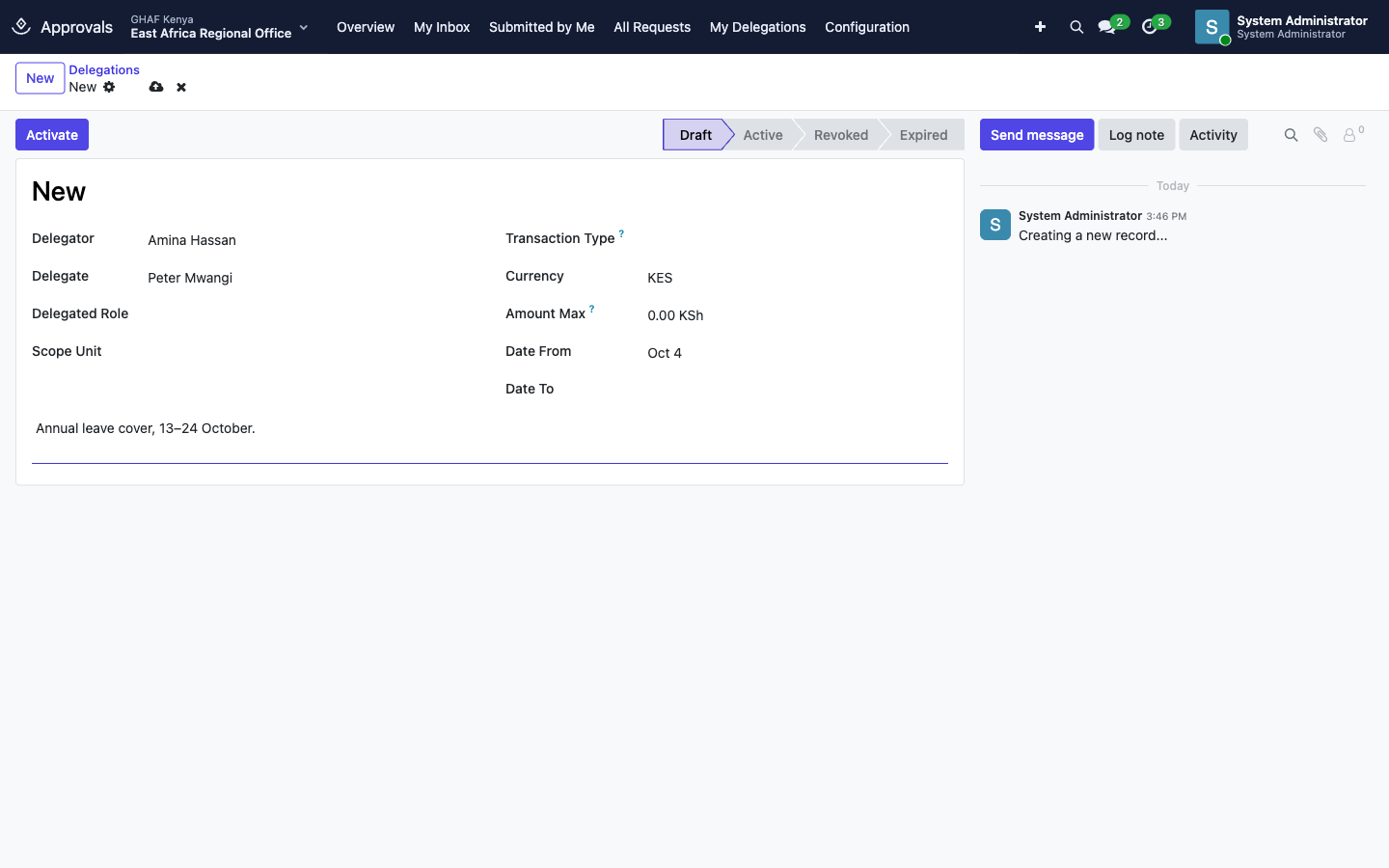Open Submitted by Me menu

tap(542, 27)
